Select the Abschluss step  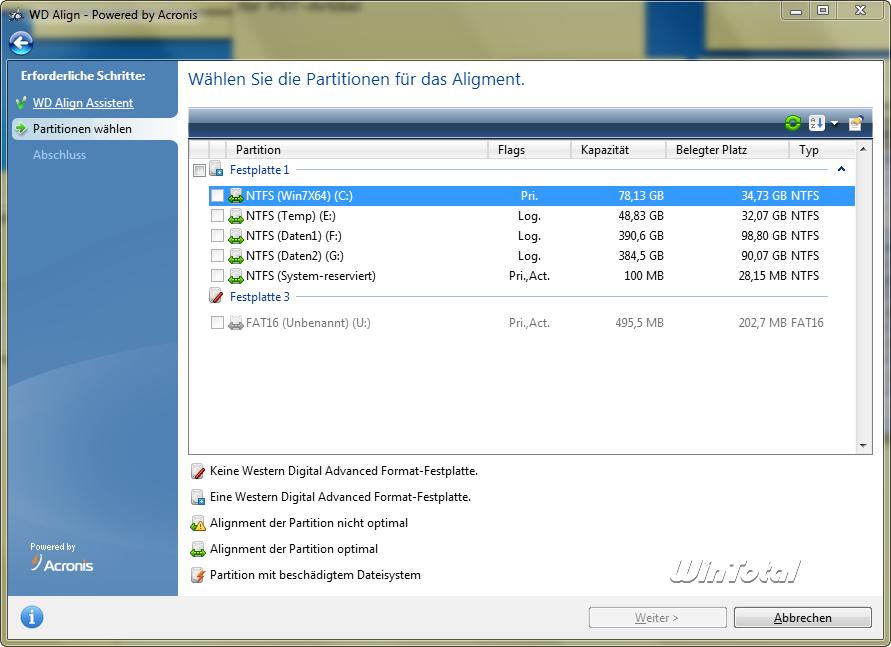59,155
